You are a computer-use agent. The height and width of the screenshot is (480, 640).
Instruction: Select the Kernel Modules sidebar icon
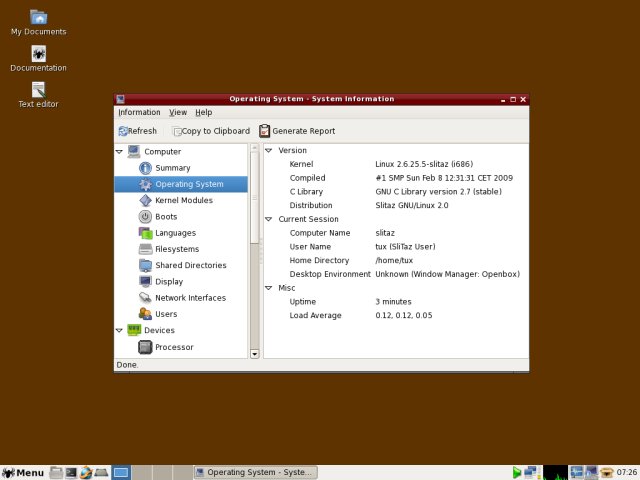(x=145, y=200)
